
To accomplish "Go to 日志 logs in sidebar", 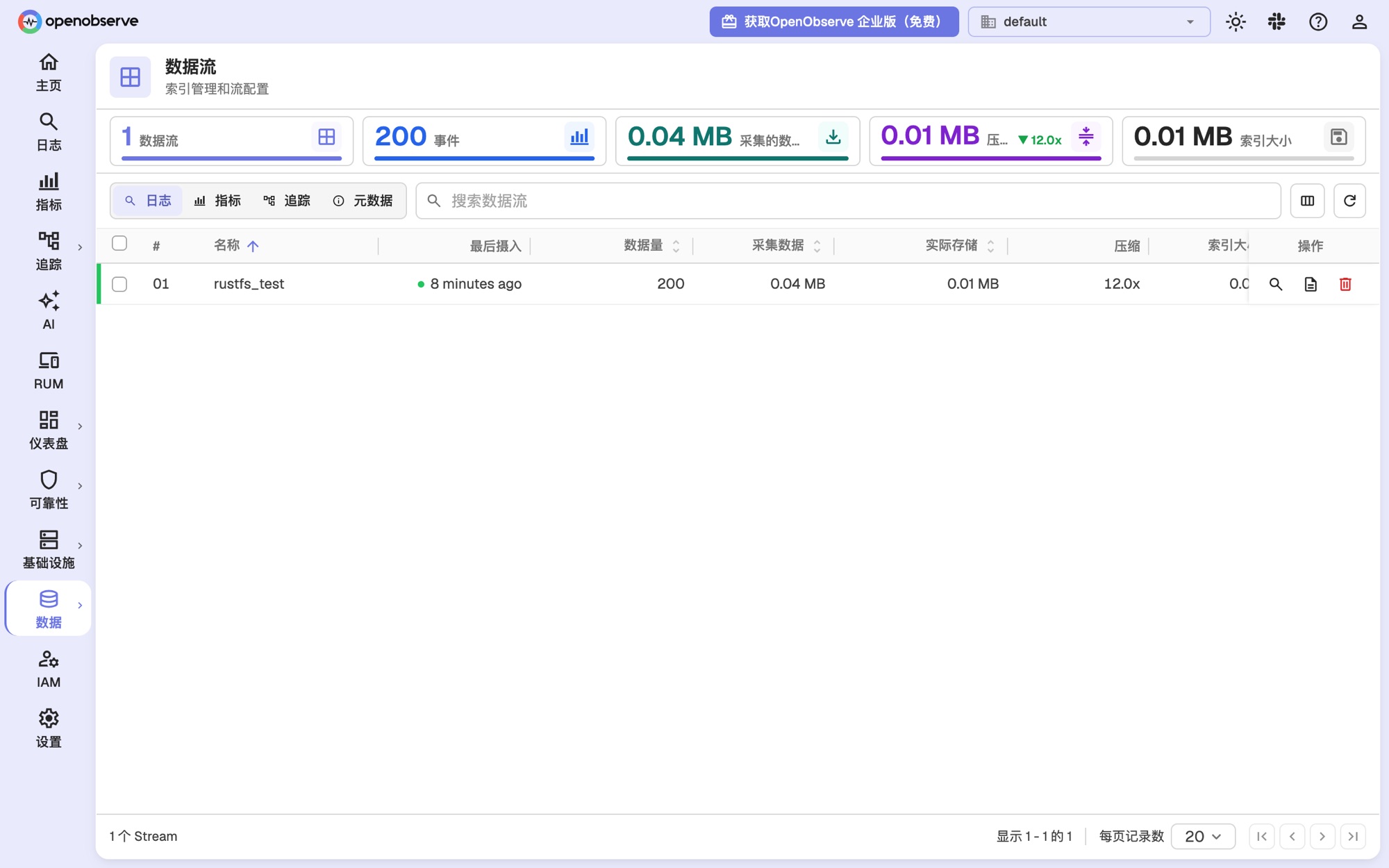I will (x=49, y=132).
